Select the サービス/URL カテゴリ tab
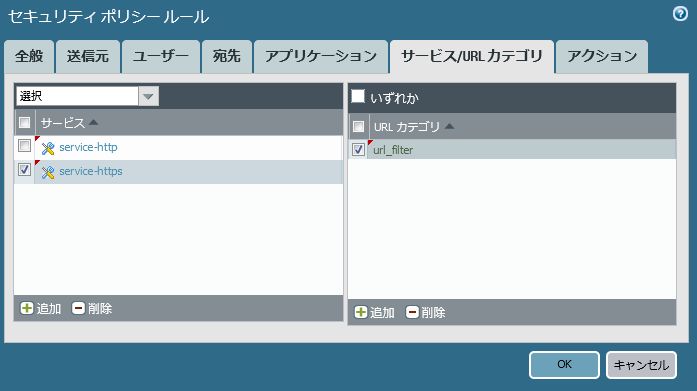Image resolution: width=697 pixels, height=391 pixels. [472, 56]
